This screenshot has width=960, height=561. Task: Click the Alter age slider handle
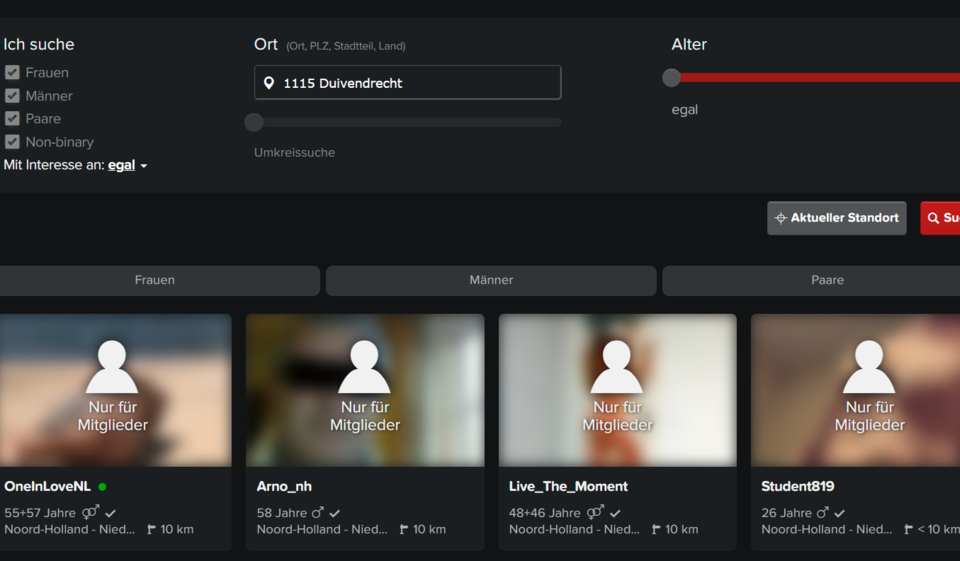pos(672,78)
